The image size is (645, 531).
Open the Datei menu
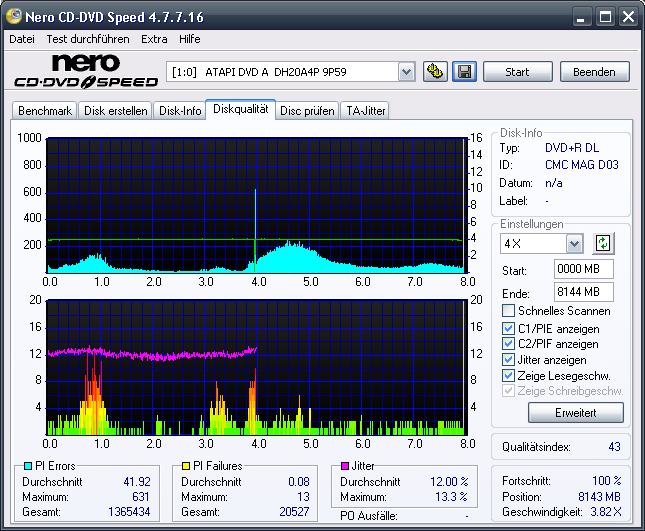[x=22, y=39]
